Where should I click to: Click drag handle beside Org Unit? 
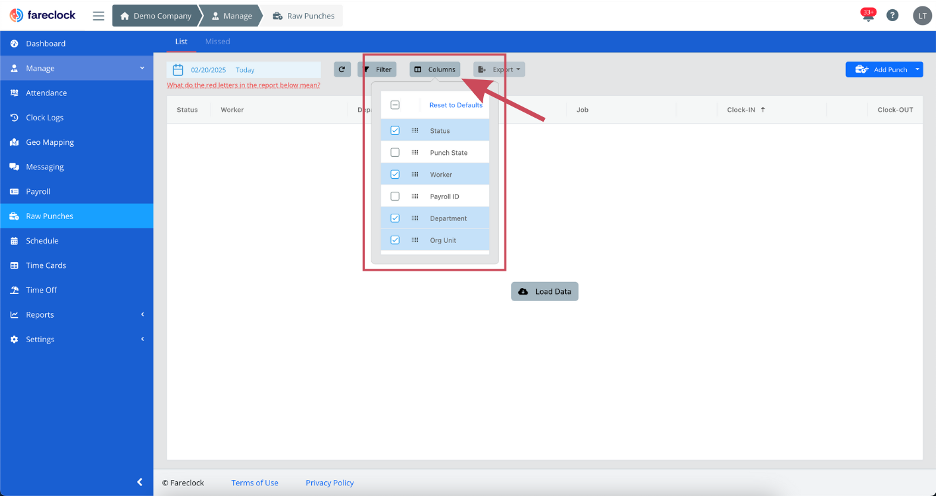[415, 240]
